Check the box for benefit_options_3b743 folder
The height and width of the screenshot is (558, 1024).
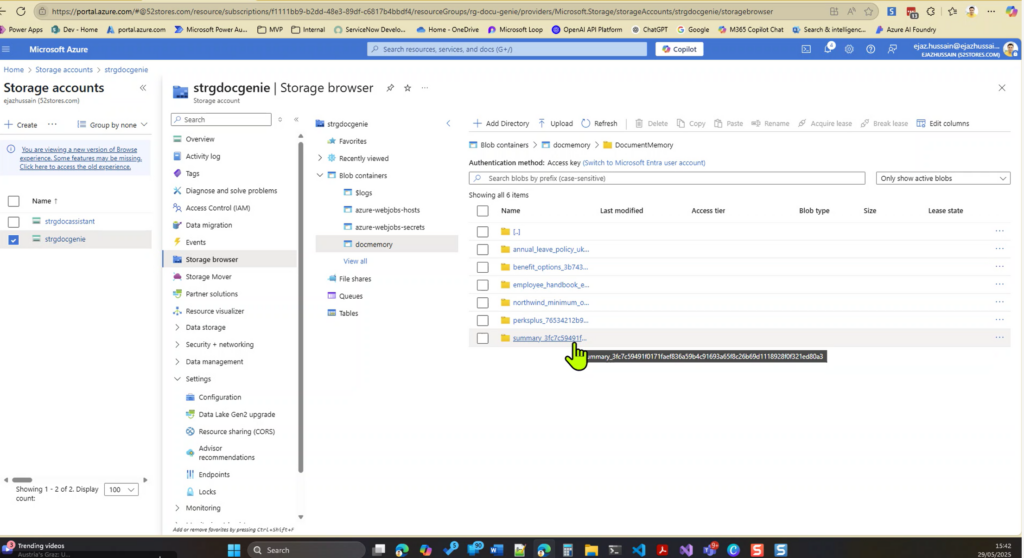point(483,267)
